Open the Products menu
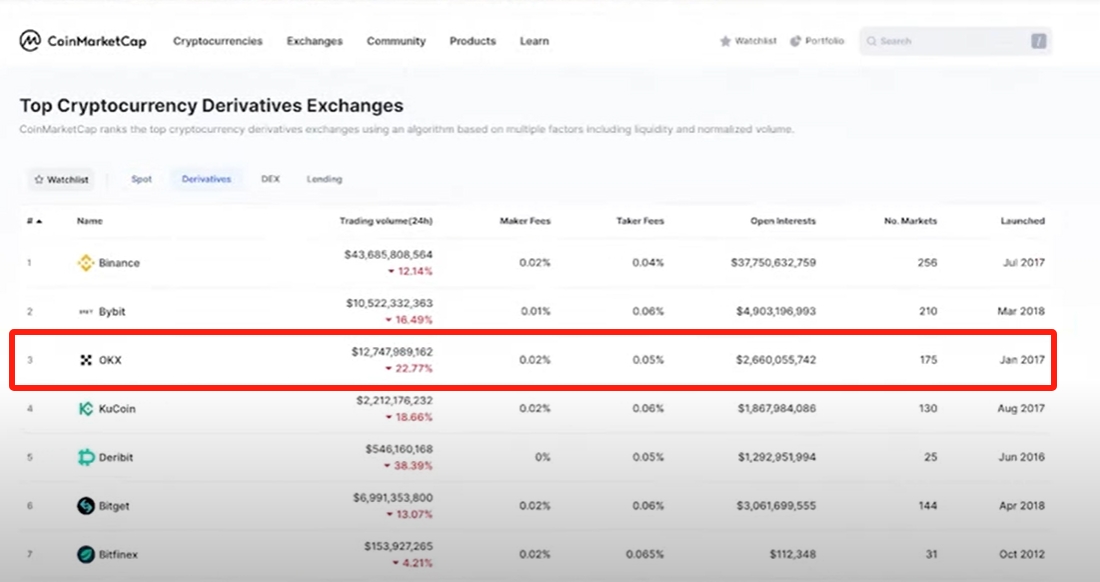The image size is (1100, 582). (x=473, y=41)
